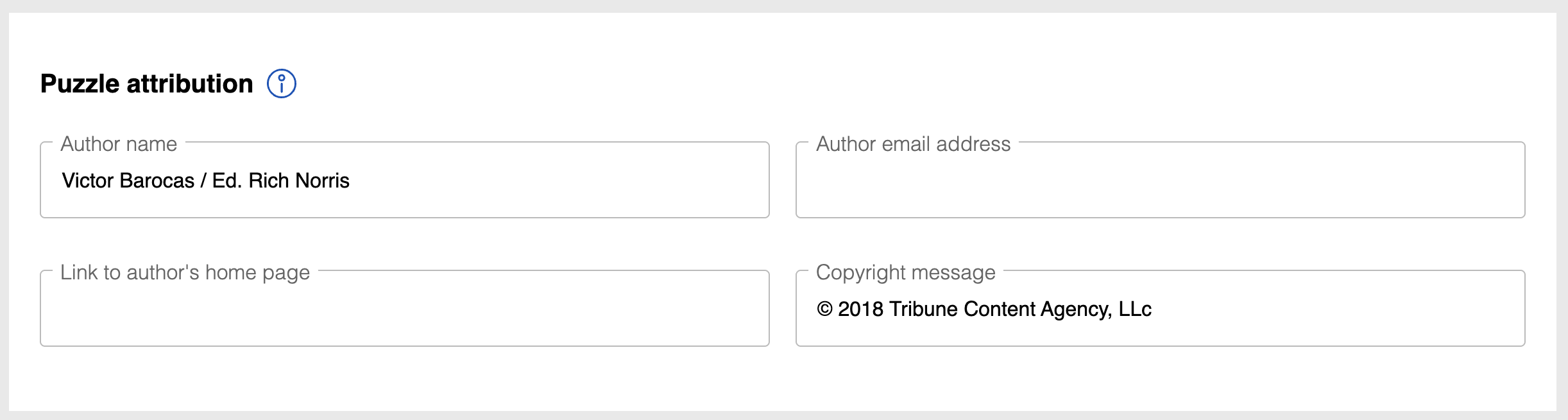Click the info icon beside Puzzle attribution
The width and height of the screenshot is (1568, 420).
click(281, 83)
